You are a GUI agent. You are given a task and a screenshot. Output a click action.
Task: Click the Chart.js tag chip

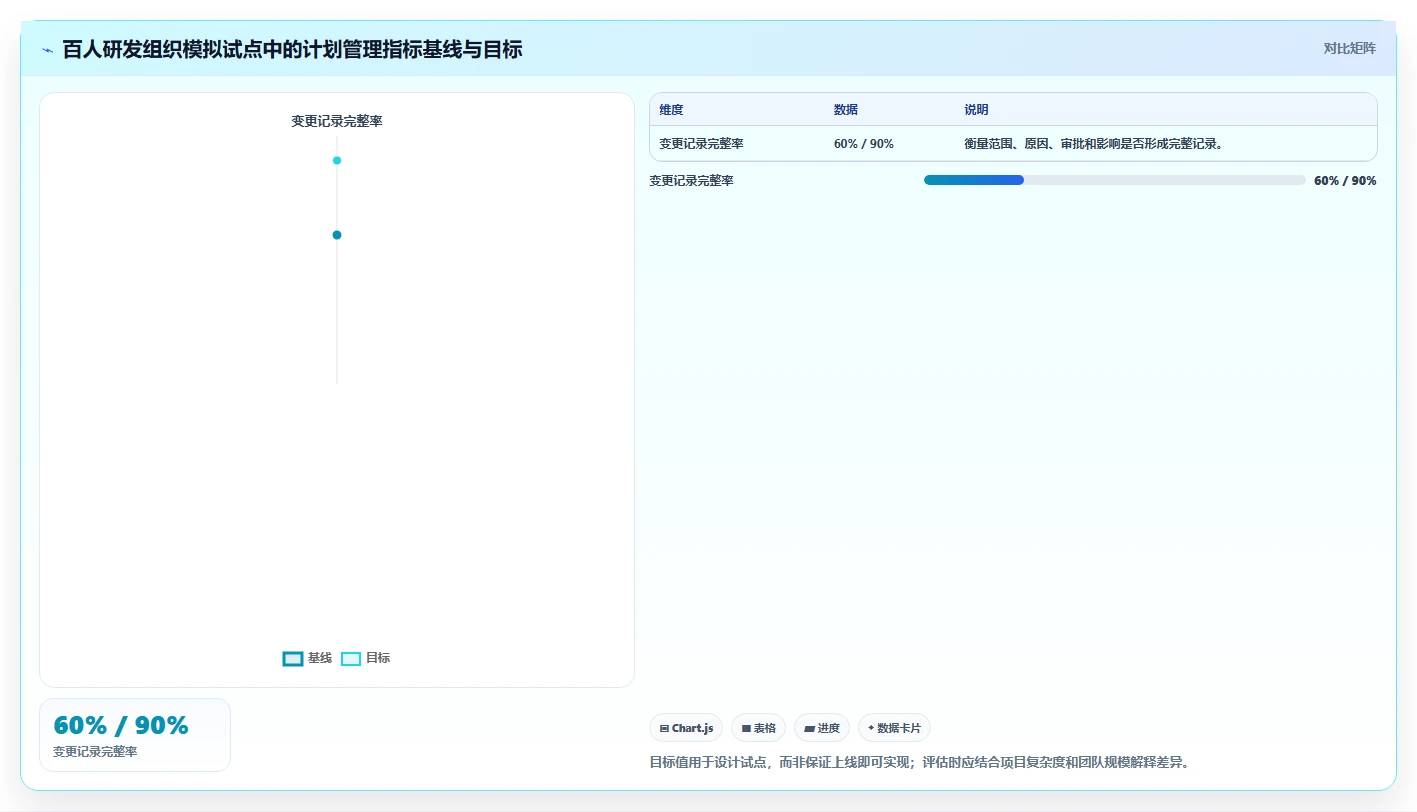pyautogui.click(x=686, y=728)
